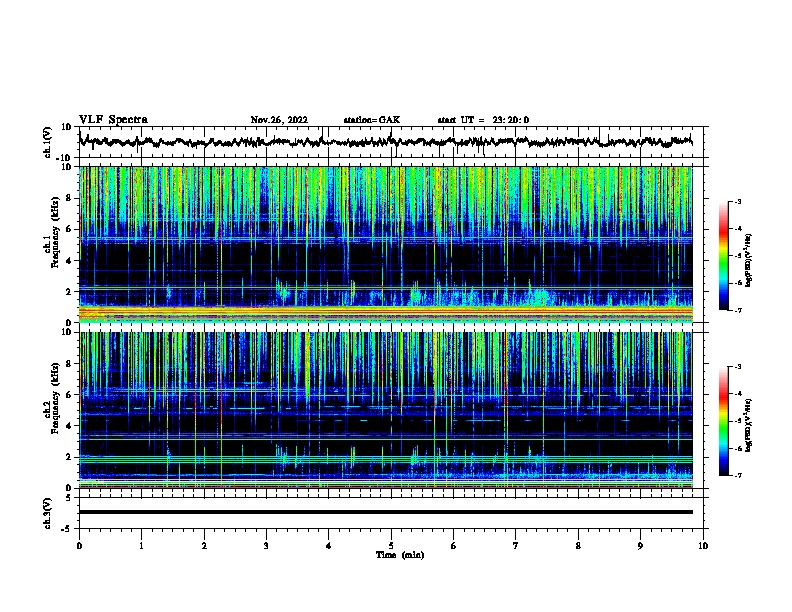Click the ch.1 "Frequency (kHz)" axis label
Screen dimensions: 792x612
[x=55, y=231]
